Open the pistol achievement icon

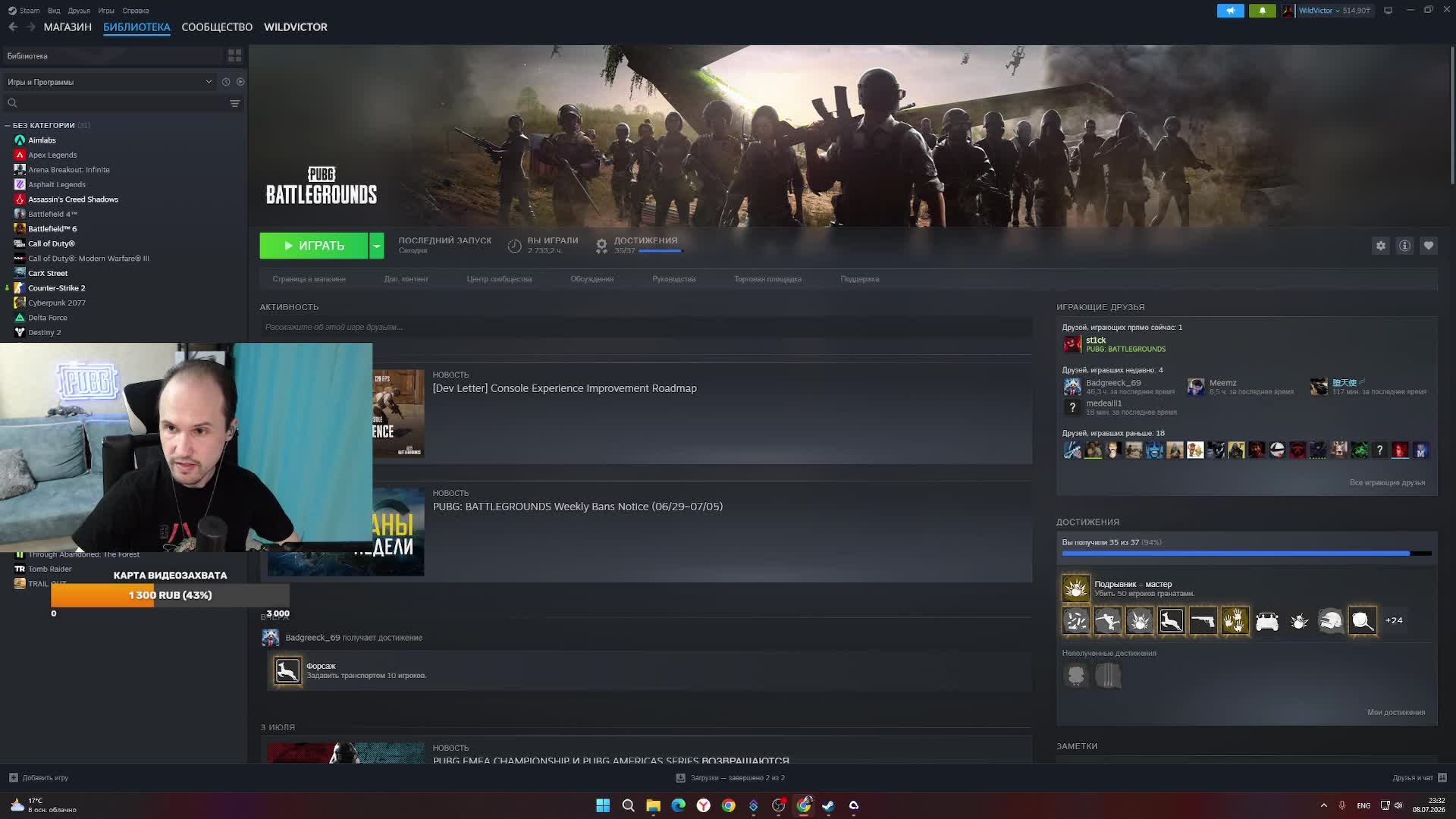[x=1203, y=621]
